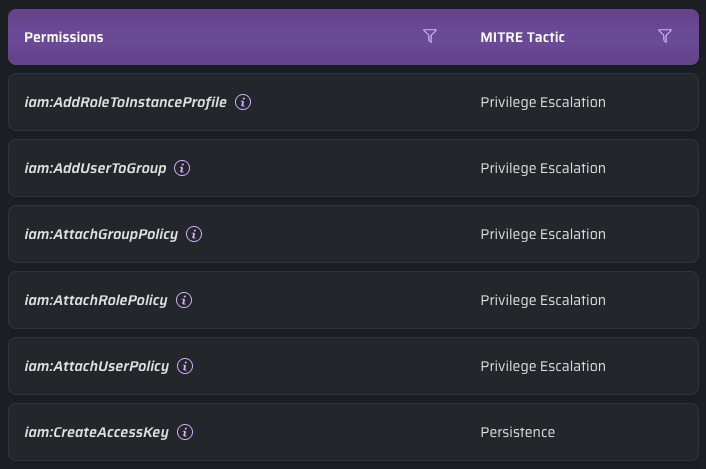Screen dimensions: 706x469
Task: Click Privilege Escalation in the AddRoleToInstanceProfile row
Action: (543, 102)
